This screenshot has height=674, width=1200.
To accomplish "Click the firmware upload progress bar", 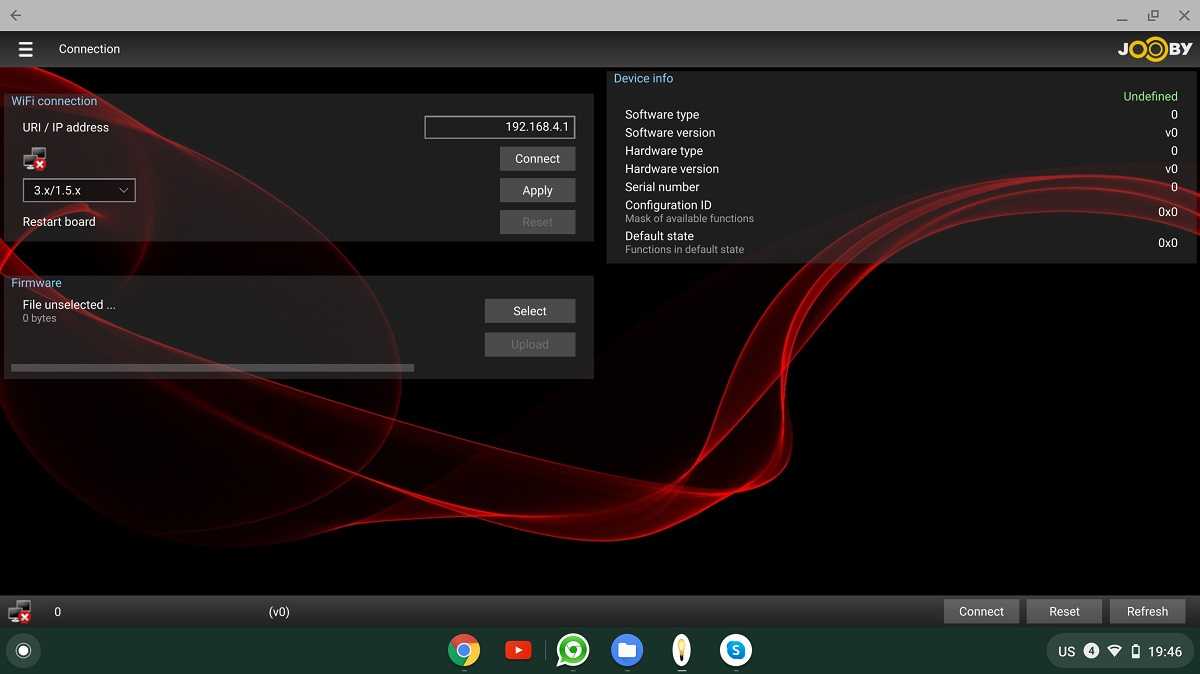I will (x=212, y=368).
